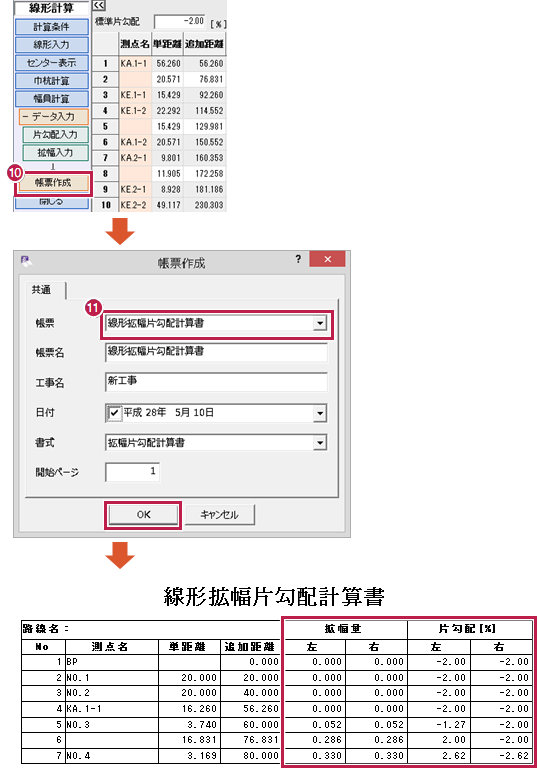Click the センター表示 sidebar button
This screenshot has width=539, height=770.
(52, 63)
